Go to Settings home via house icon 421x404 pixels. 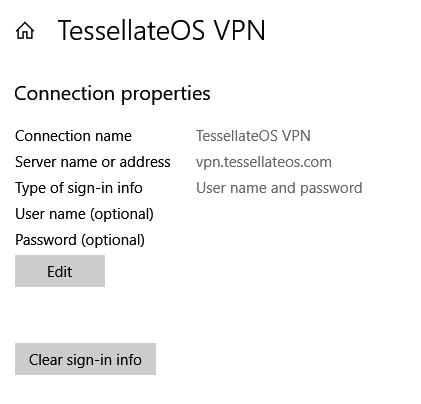click(25, 31)
